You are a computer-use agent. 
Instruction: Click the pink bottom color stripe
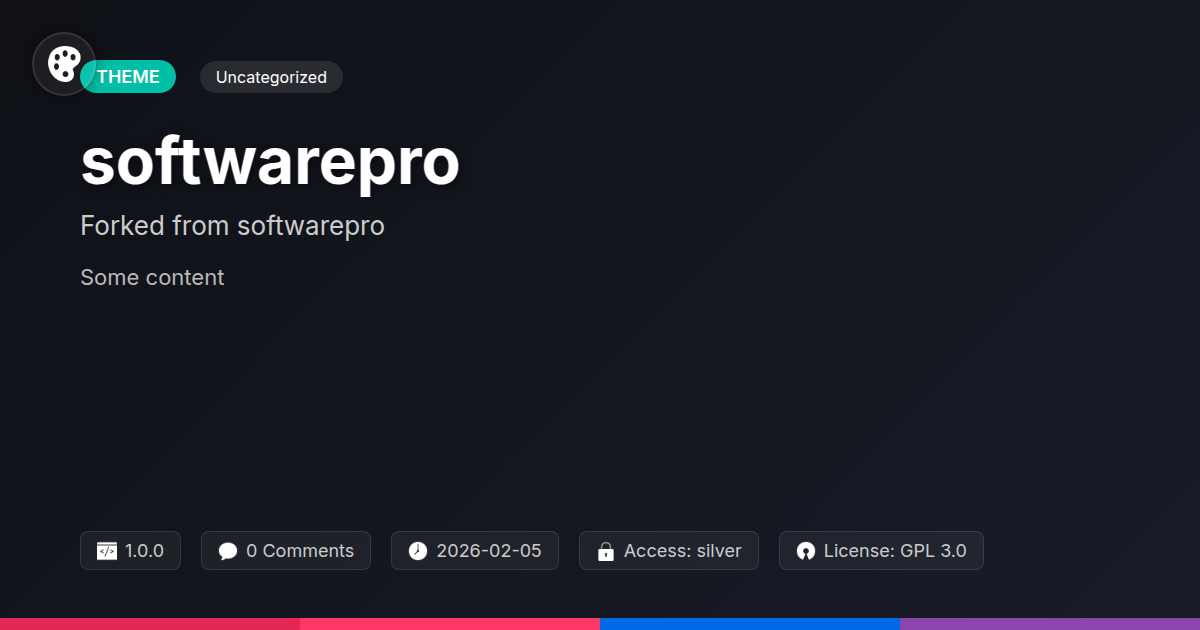pyautogui.click(x=450, y=624)
